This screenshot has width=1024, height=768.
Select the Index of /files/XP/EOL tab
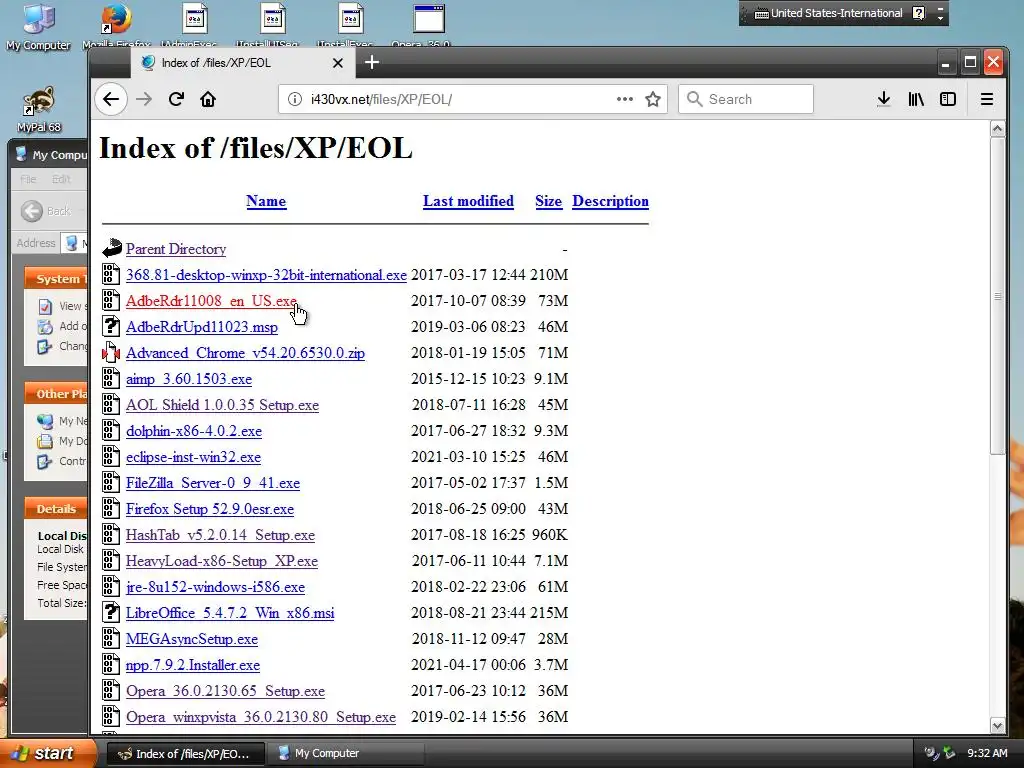click(242, 63)
